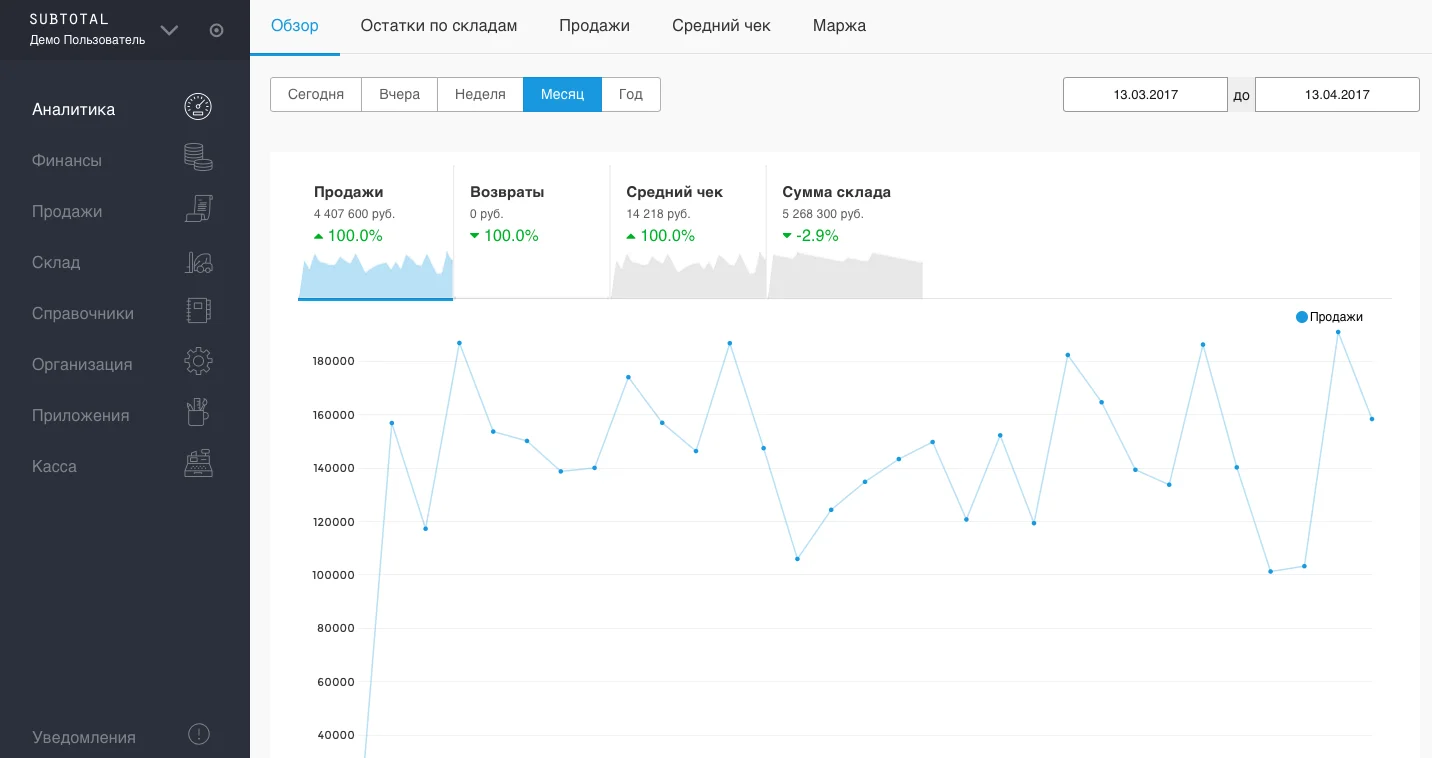Toggle the Продажи legend color dot
The image size is (1432, 758).
coord(1302,317)
